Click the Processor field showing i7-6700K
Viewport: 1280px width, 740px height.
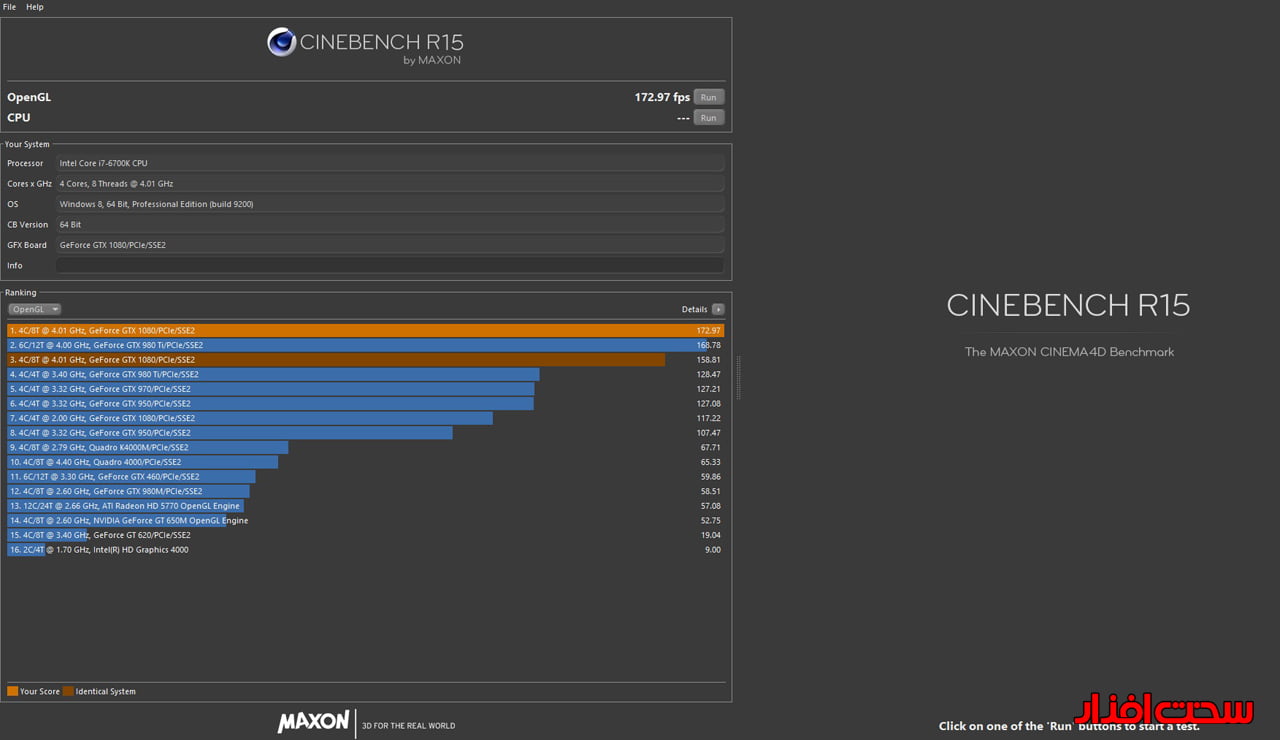click(x=390, y=163)
